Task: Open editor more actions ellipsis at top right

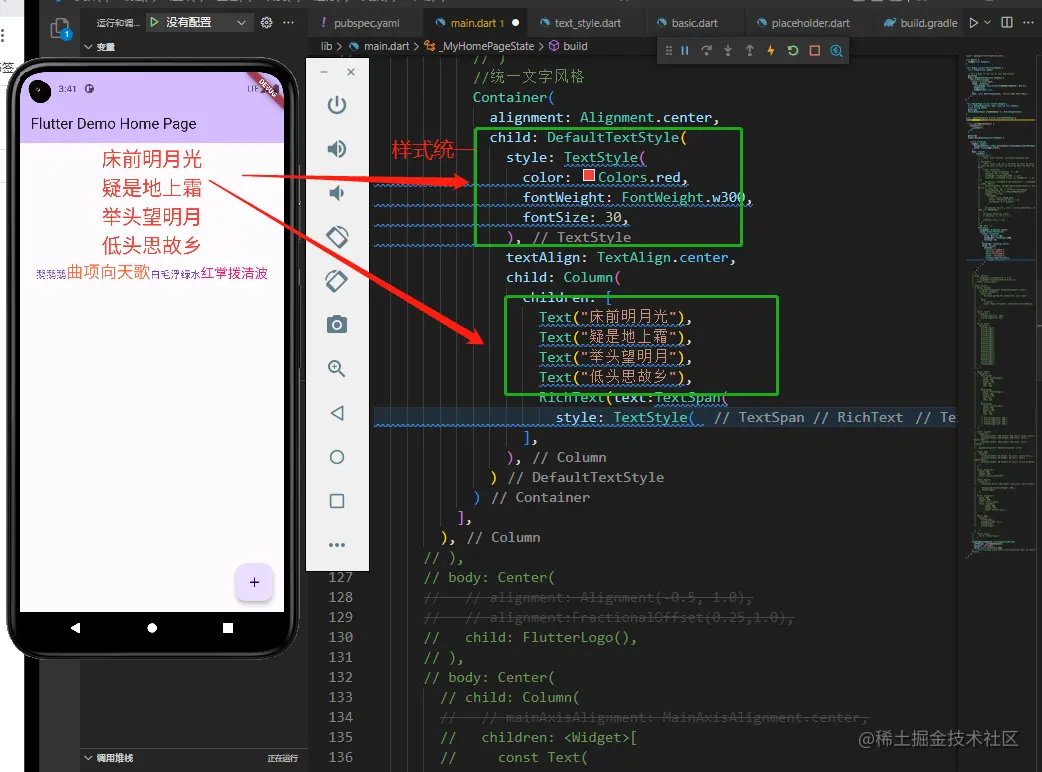Action: (1028, 23)
